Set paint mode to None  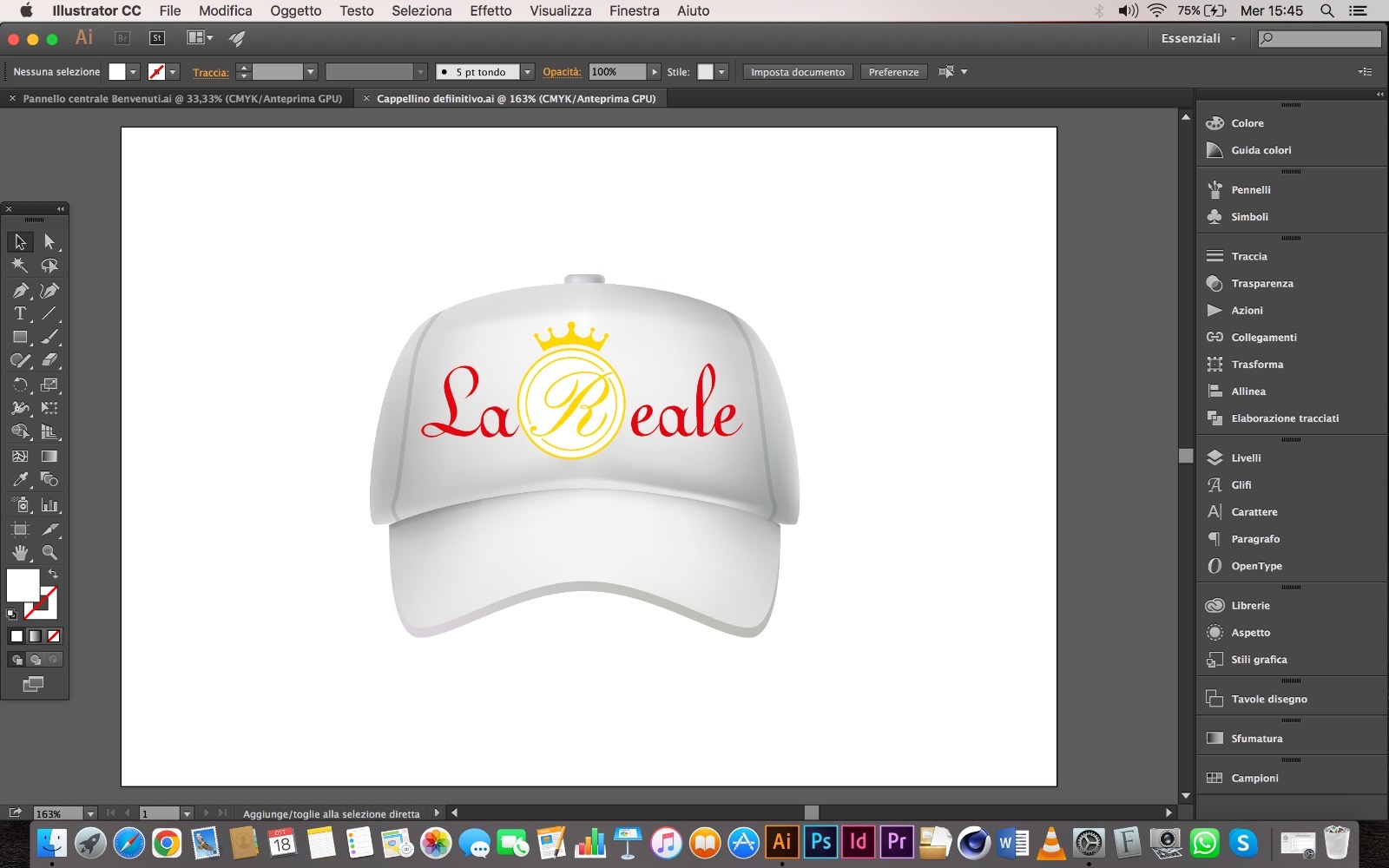[x=53, y=636]
